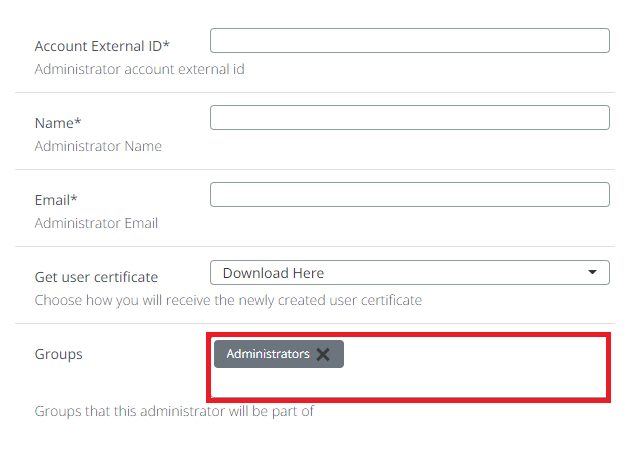Open the Get user certificate dropdown
The image size is (627, 457).
409,272
